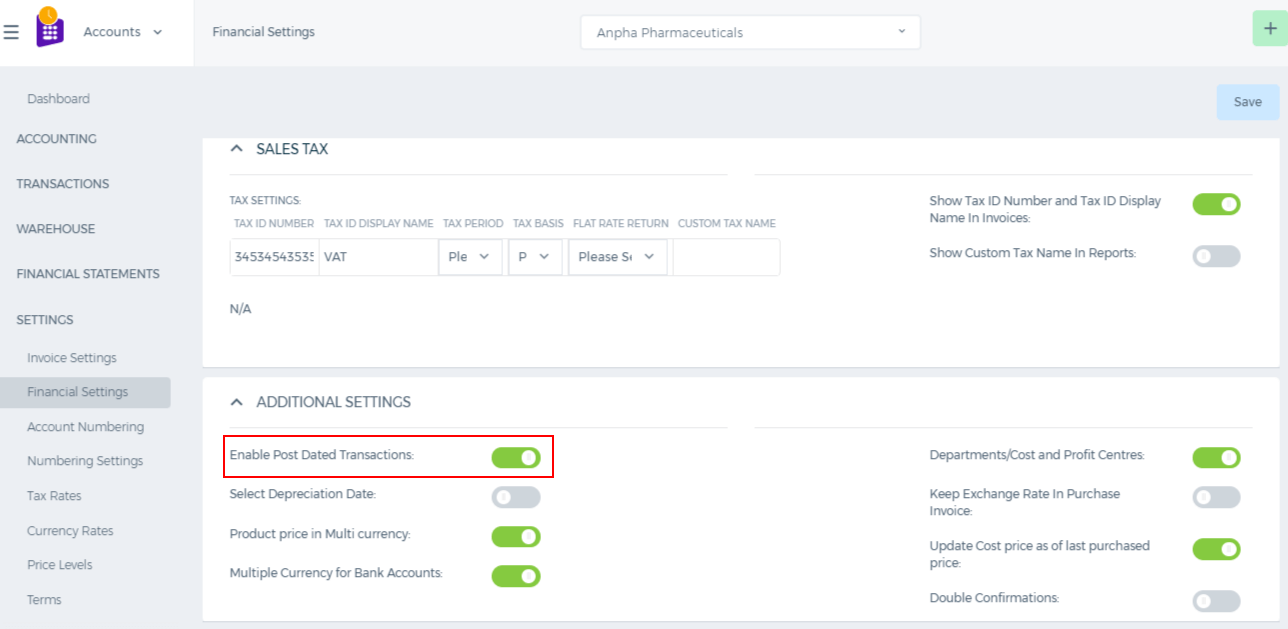Turn on the Double Confirmations toggle

pyautogui.click(x=1216, y=601)
